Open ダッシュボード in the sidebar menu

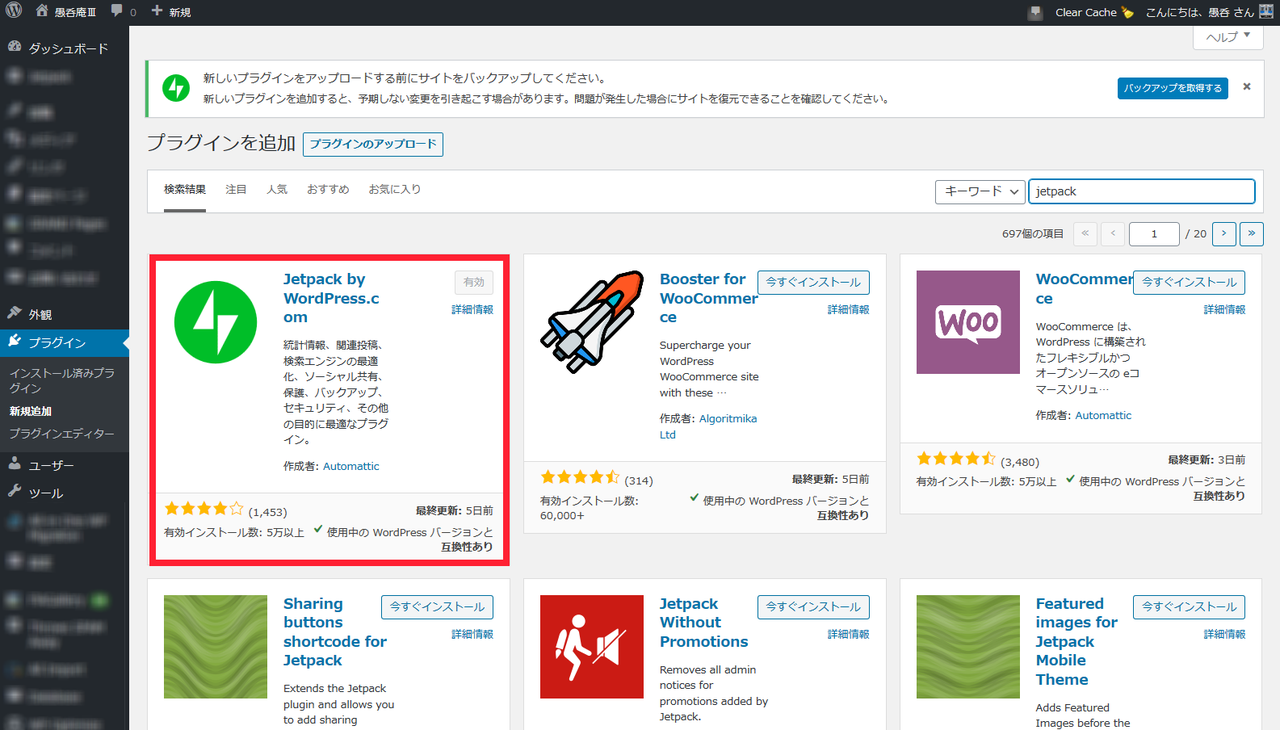pyautogui.click(x=68, y=48)
